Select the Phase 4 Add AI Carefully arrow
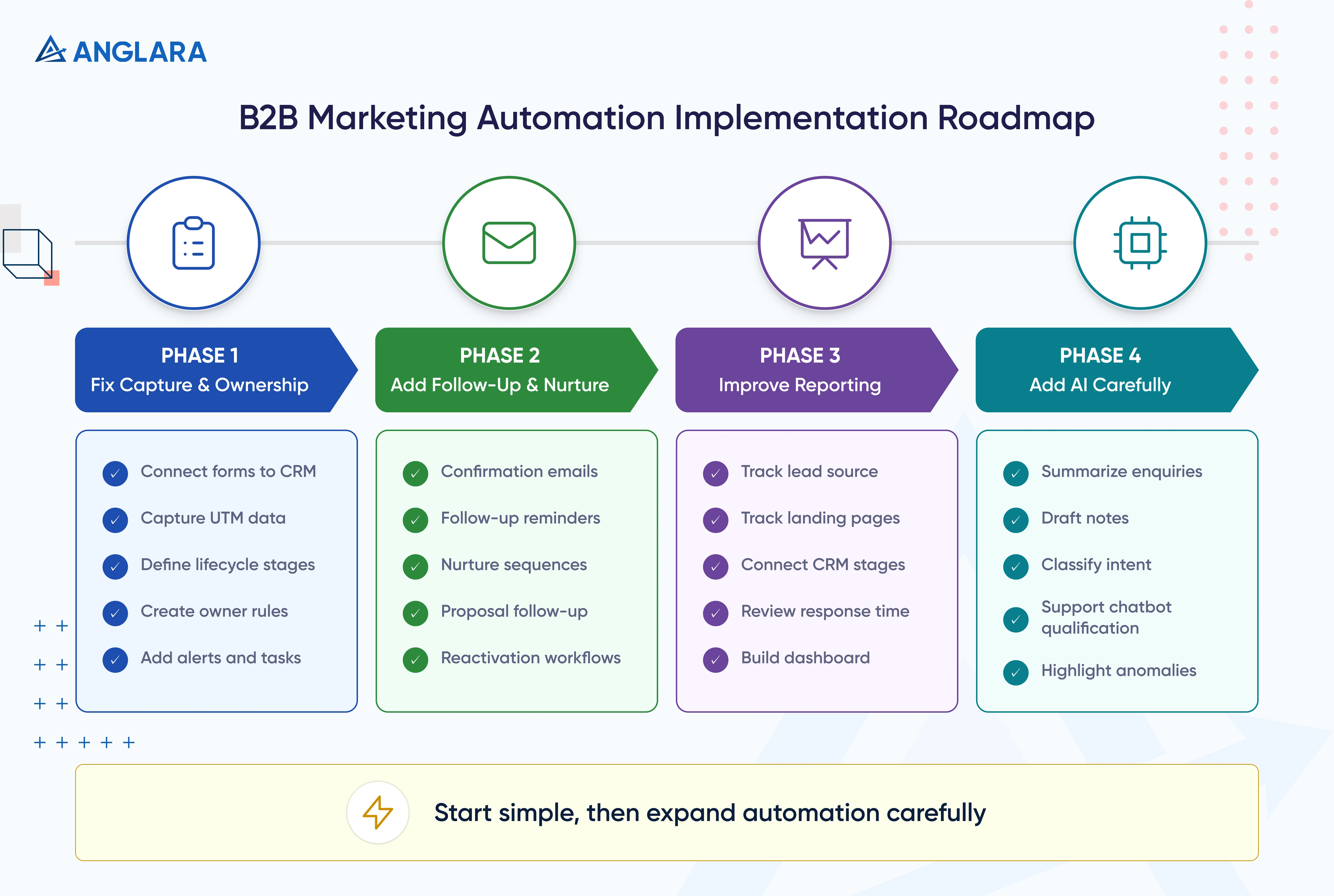Screen dimensions: 1334x896 point(1117,370)
